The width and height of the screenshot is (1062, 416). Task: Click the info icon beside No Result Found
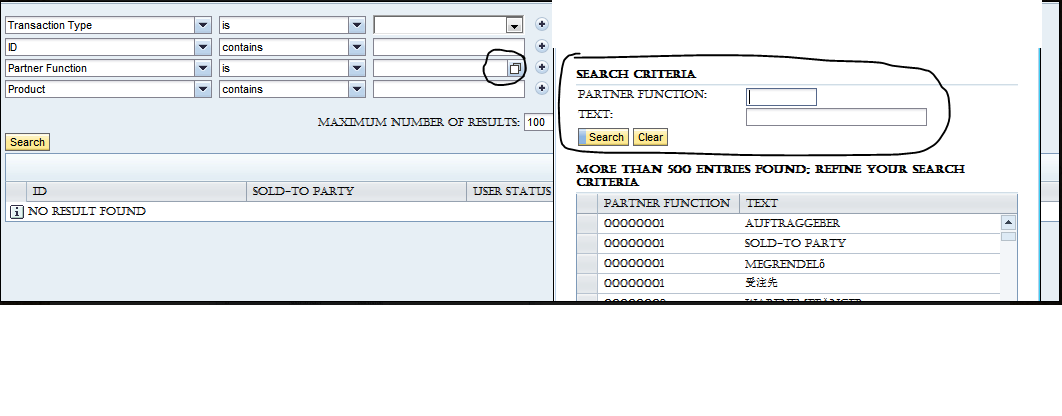pos(17,212)
